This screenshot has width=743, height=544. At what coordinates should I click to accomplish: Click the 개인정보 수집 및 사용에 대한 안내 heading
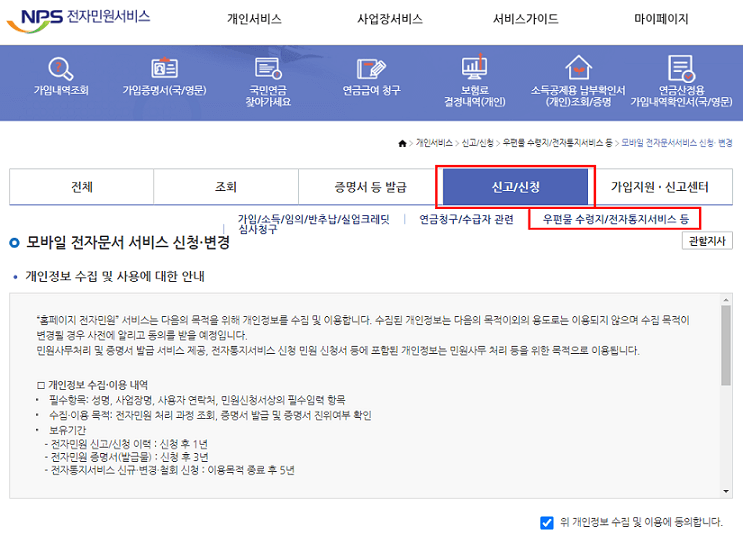pyautogui.click(x=115, y=276)
